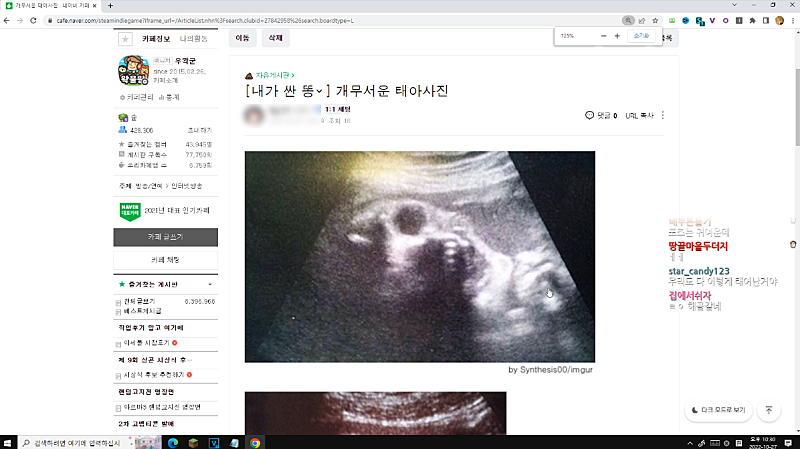The image size is (800, 449).
Task: Click the zoom magnifier icon in address bar
Action: pos(628,20)
